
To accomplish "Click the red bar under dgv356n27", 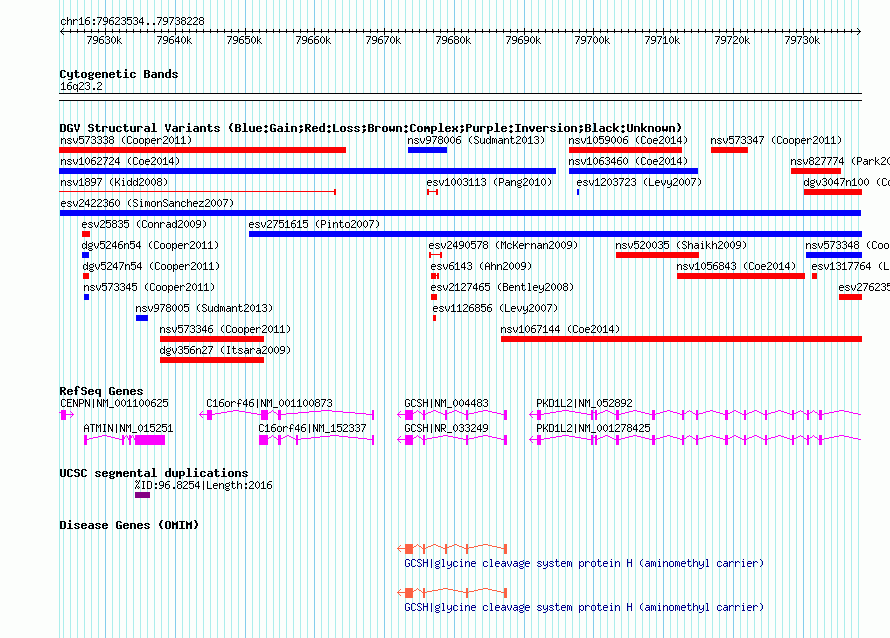I will pos(212,360).
